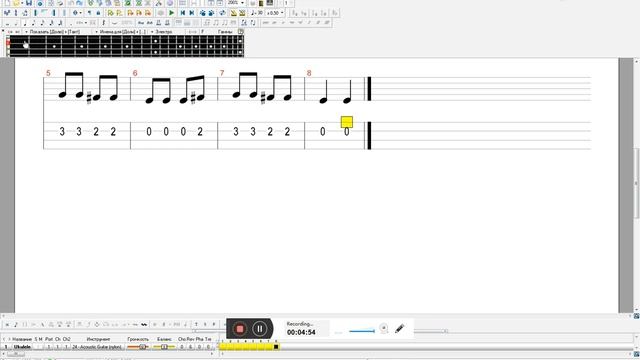Click the hand cursor dot on fretboard first fret
Image resolution: width=640 pixels, height=360 pixels.
(26, 45)
